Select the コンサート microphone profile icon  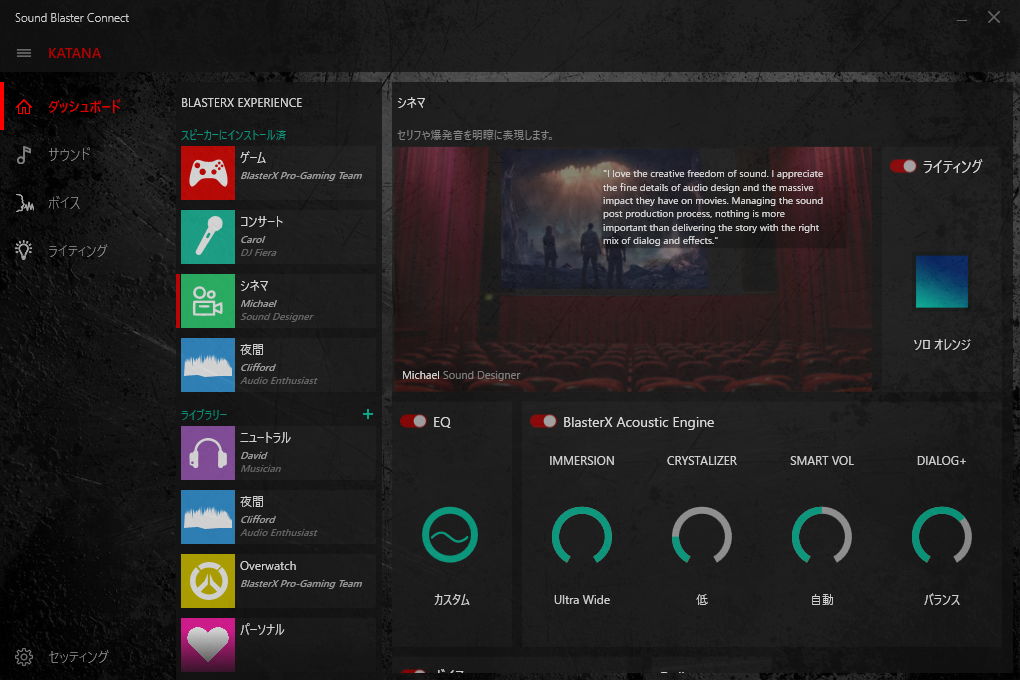click(x=208, y=237)
